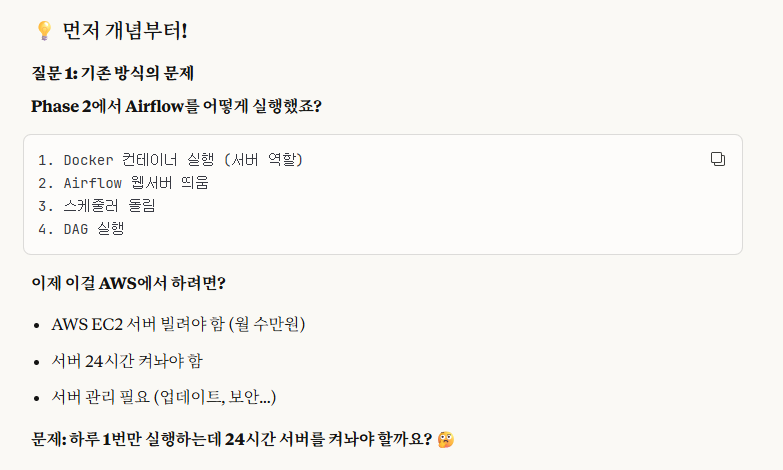The height and width of the screenshot is (470, 783).
Task: Click the thinking face emoji
Action: tap(445, 440)
